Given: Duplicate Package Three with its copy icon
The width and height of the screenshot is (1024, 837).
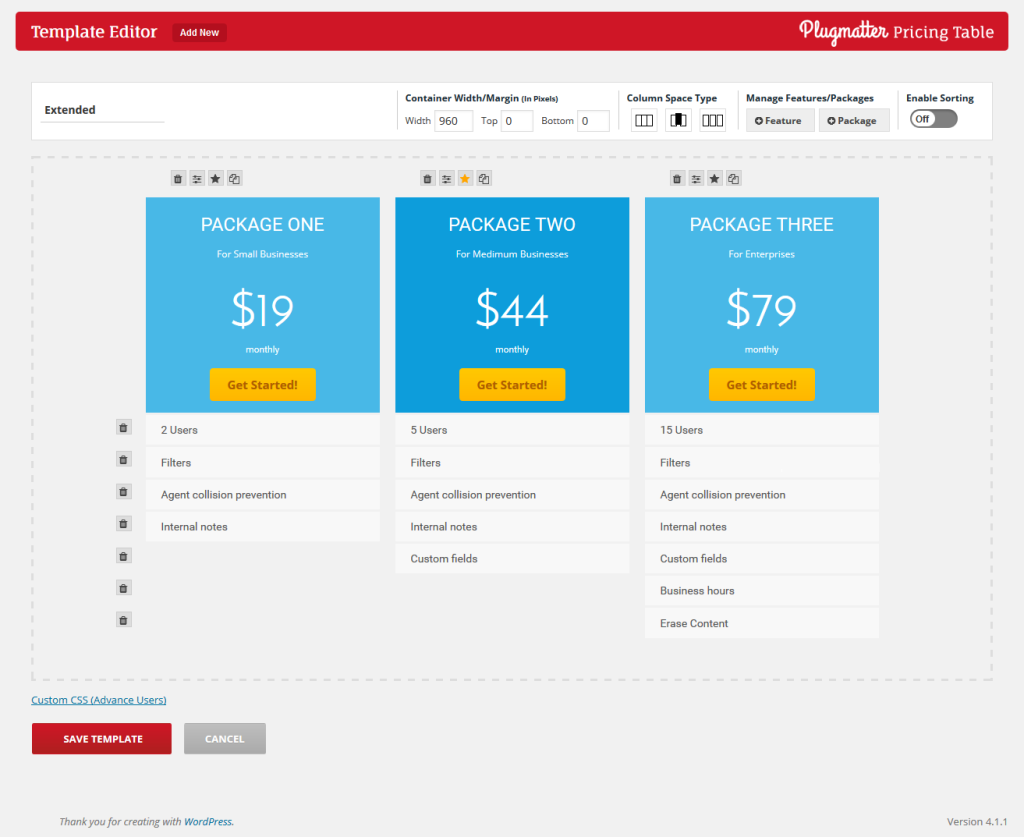Looking at the screenshot, I should click(x=733, y=178).
